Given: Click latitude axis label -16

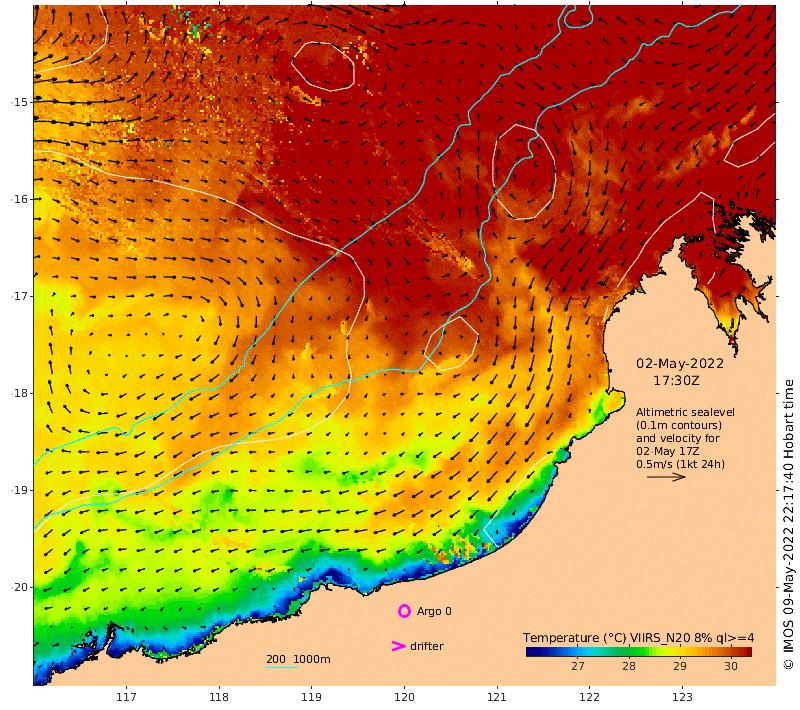Looking at the screenshot, I should [x=19, y=199].
